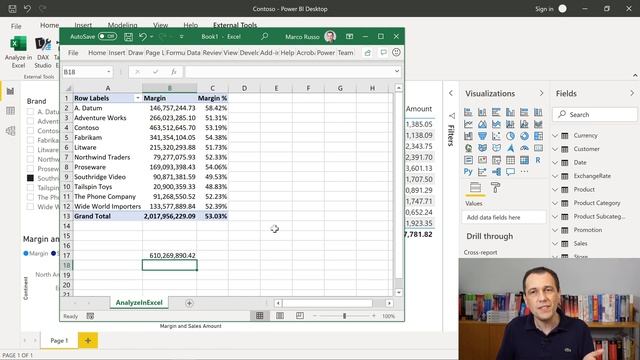The image size is (640, 360).
Task: Switch to Power BI Model view icon
Action: pos(10,131)
